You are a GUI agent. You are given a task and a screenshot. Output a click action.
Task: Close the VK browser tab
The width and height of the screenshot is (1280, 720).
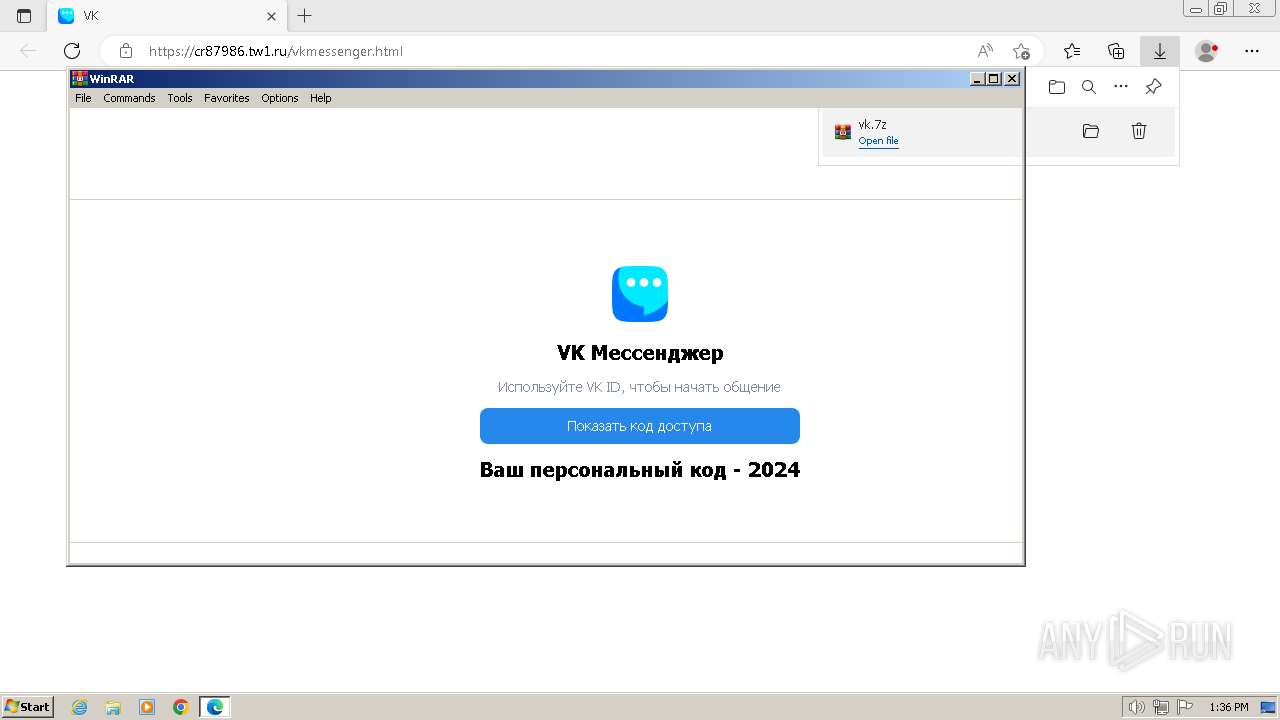tap(271, 16)
